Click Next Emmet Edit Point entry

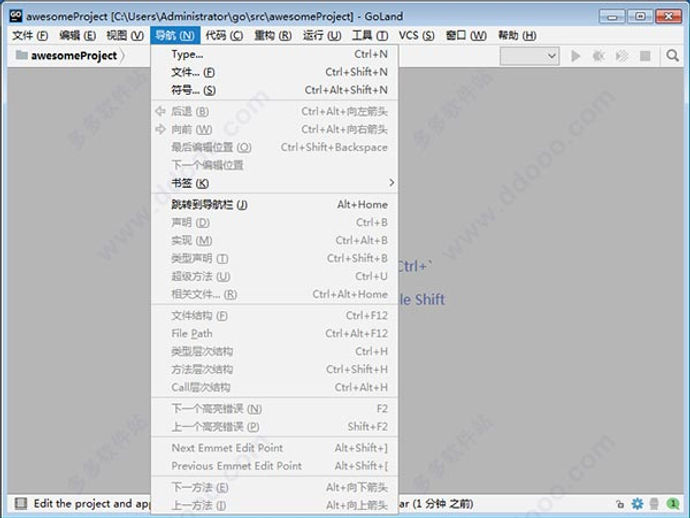275,448
